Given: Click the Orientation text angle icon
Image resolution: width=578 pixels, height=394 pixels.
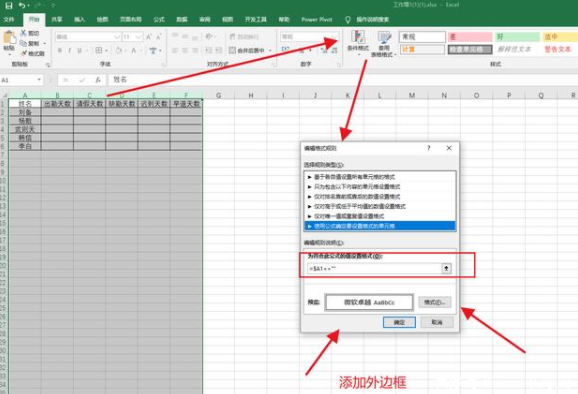Looking at the screenshot, I should [209, 36].
